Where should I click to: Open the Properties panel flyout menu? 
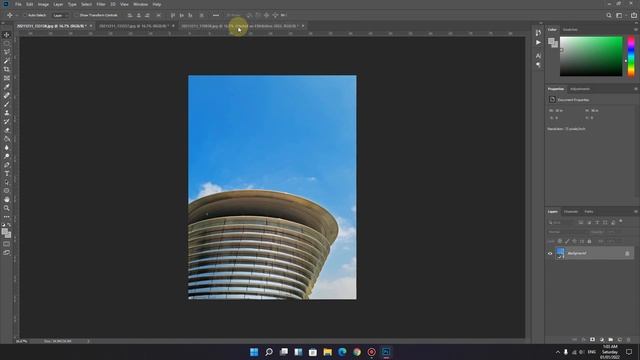coord(636,89)
